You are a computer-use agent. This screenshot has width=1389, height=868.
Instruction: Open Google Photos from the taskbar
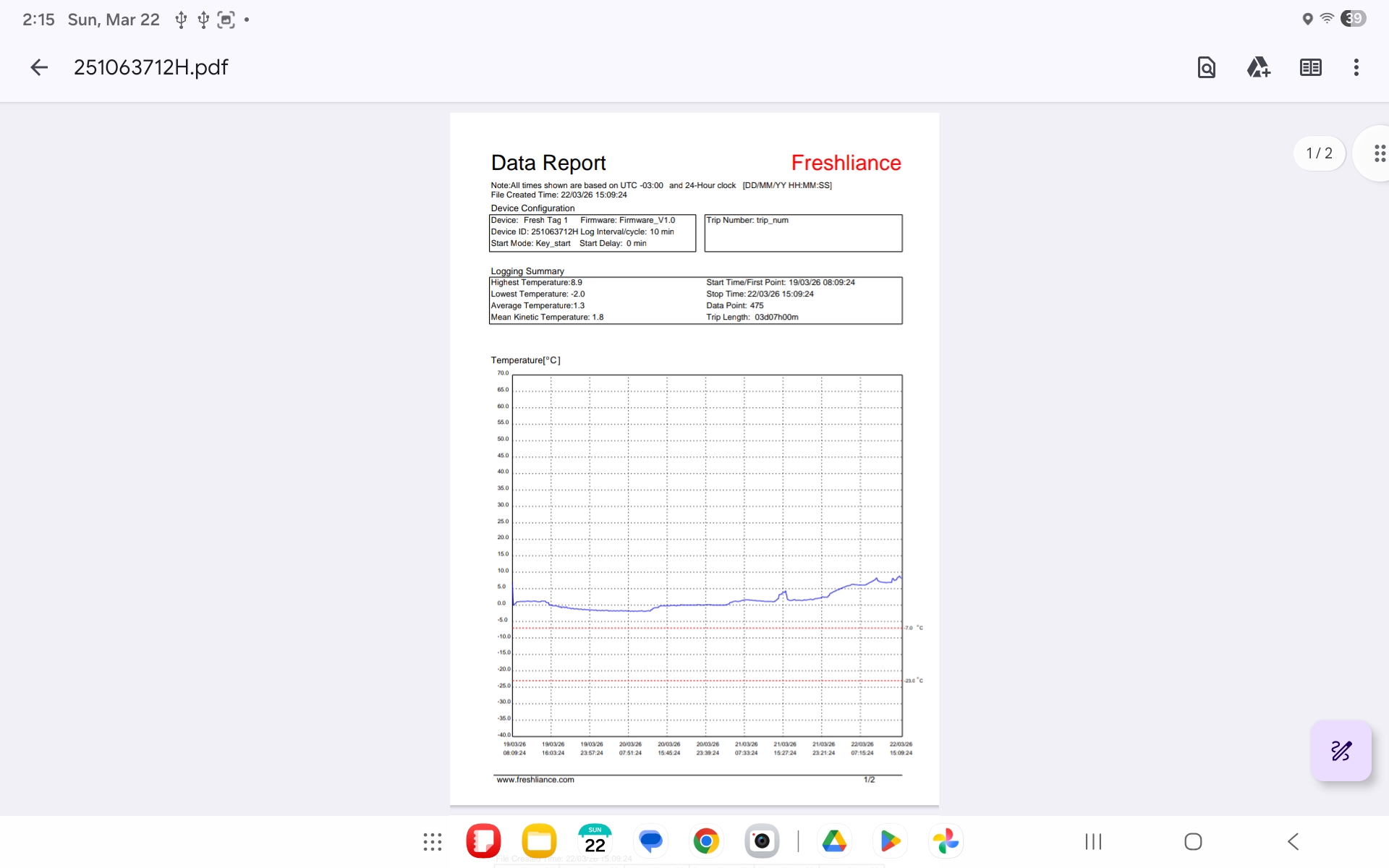[x=946, y=841]
